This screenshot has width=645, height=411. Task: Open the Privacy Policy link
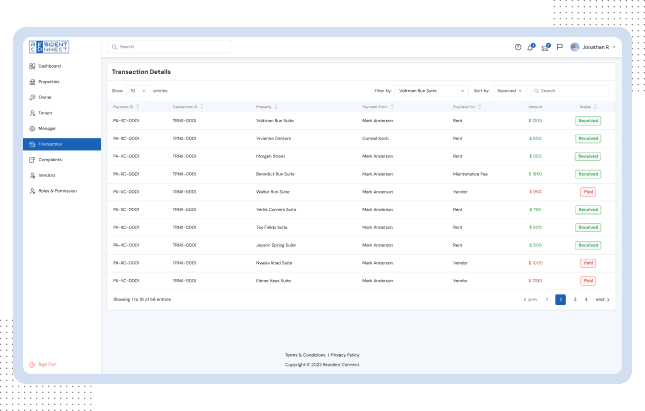(x=345, y=355)
